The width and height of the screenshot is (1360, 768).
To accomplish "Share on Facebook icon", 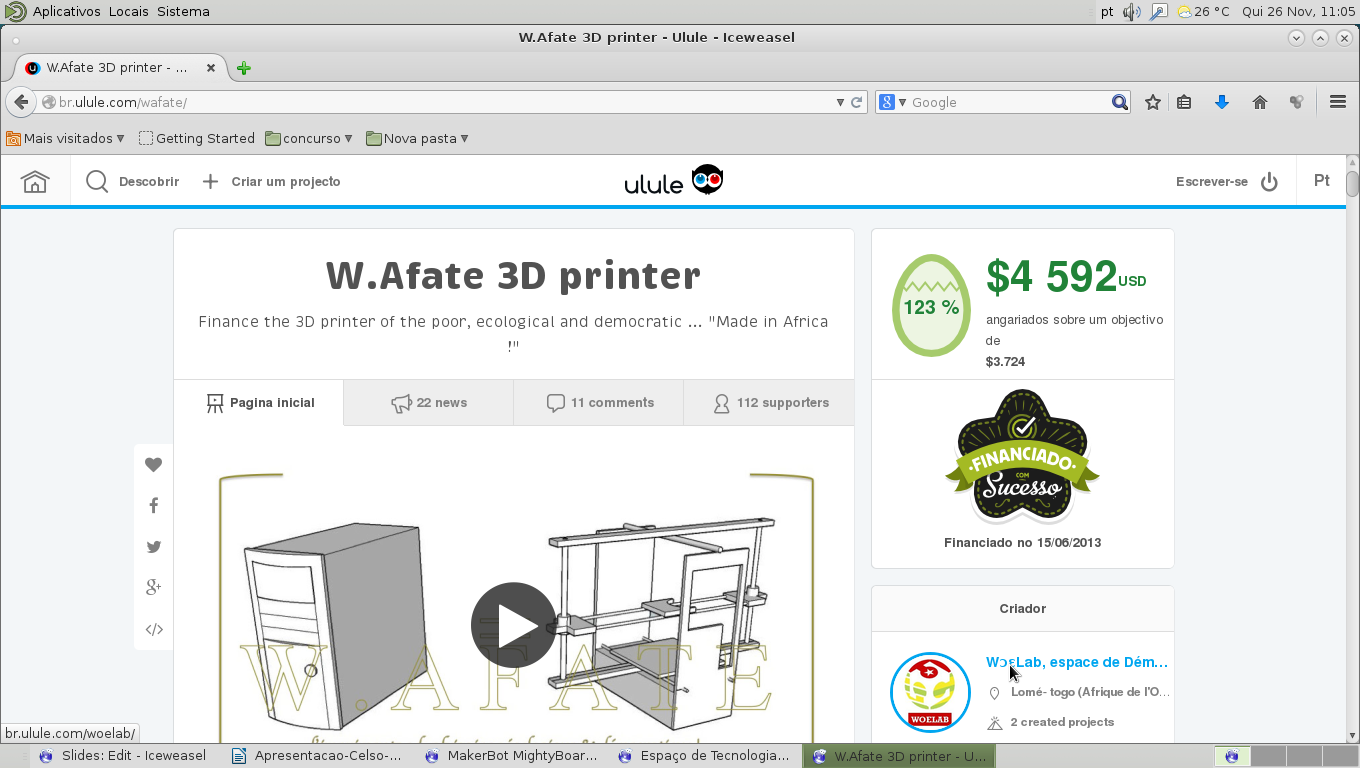I will pyautogui.click(x=153, y=506).
